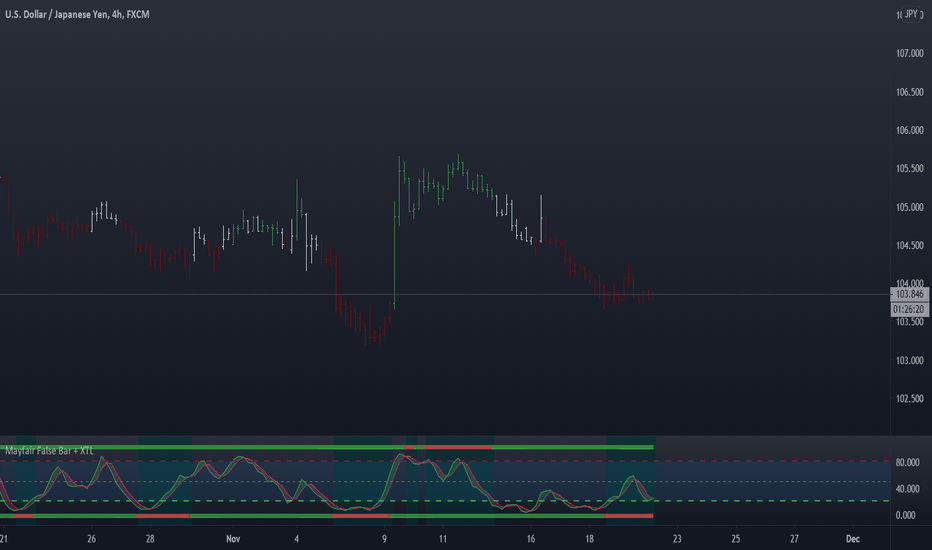Screen dimensions: 932x550
Task: Select date 28 on the time axis
Action: pos(150,539)
